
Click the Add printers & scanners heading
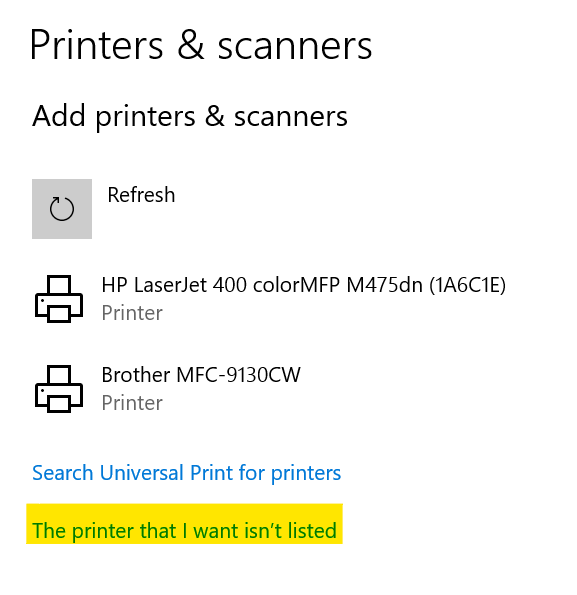pos(190,116)
